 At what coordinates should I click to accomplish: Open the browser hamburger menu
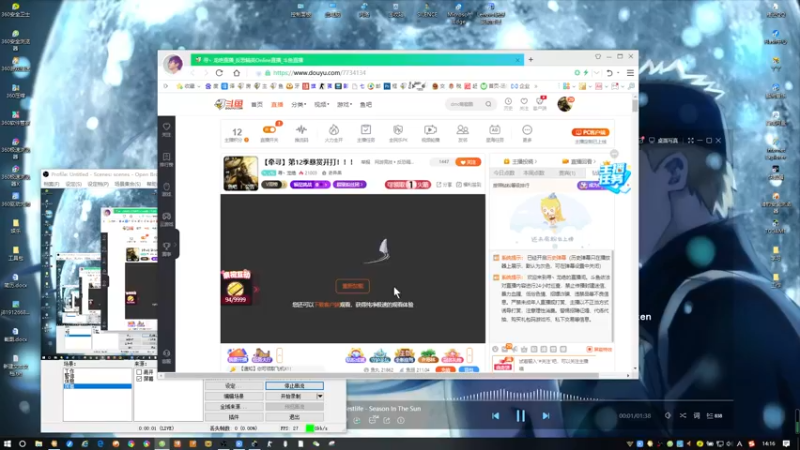pyautogui.click(x=630, y=73)
